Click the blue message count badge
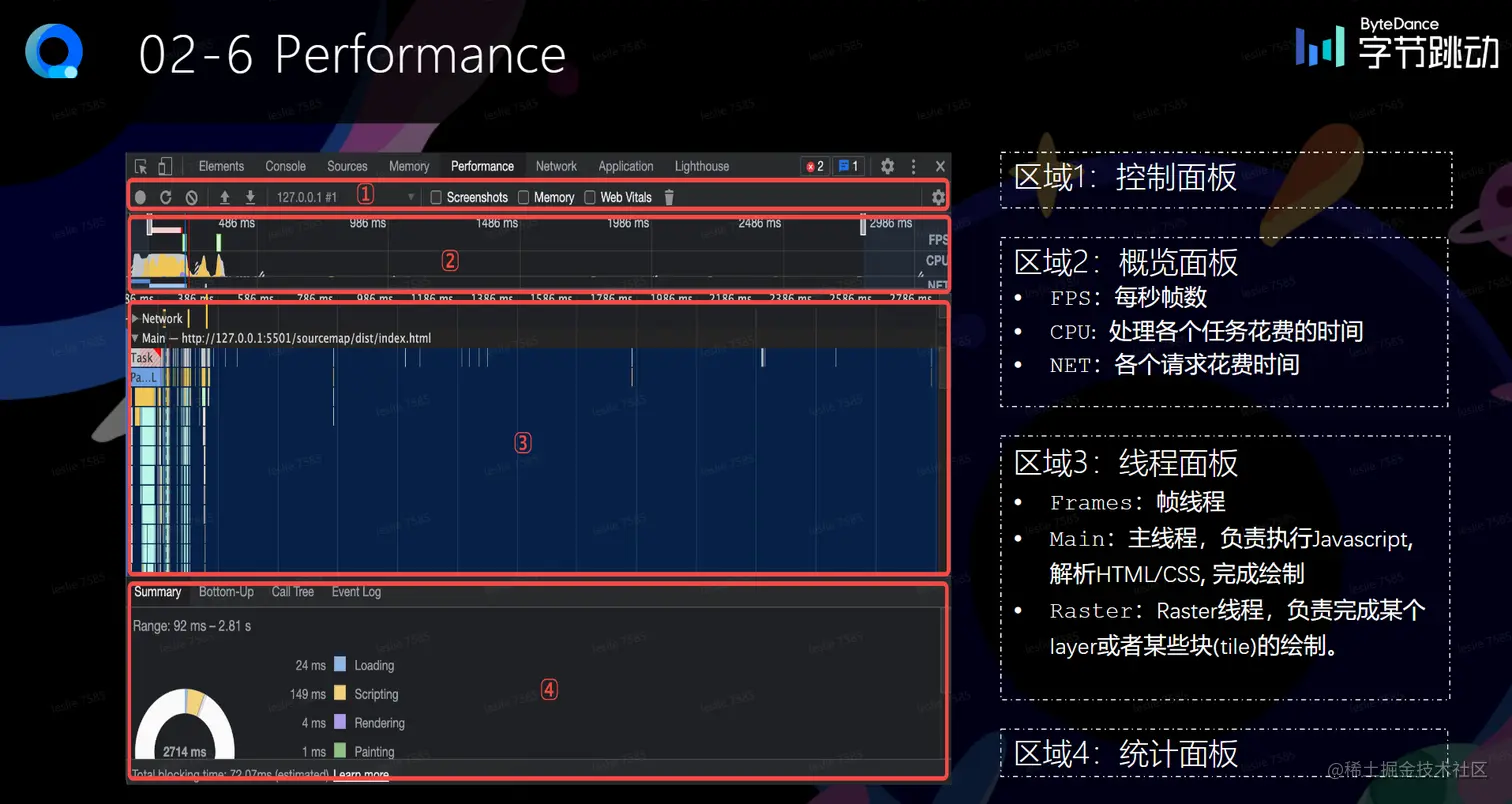 [x=848, y=166]
